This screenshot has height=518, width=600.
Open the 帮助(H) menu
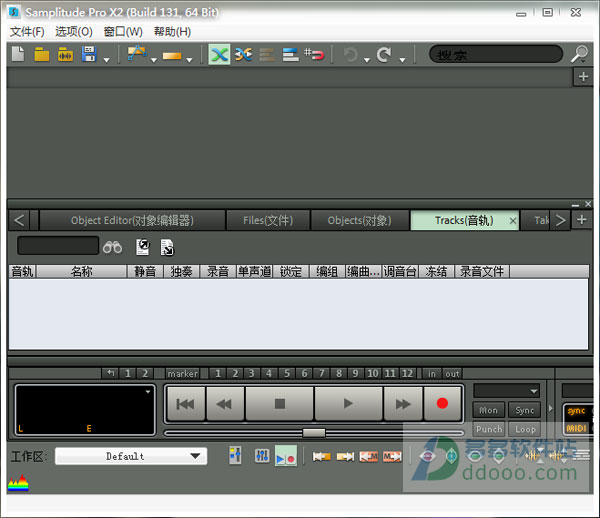(172, 32)
